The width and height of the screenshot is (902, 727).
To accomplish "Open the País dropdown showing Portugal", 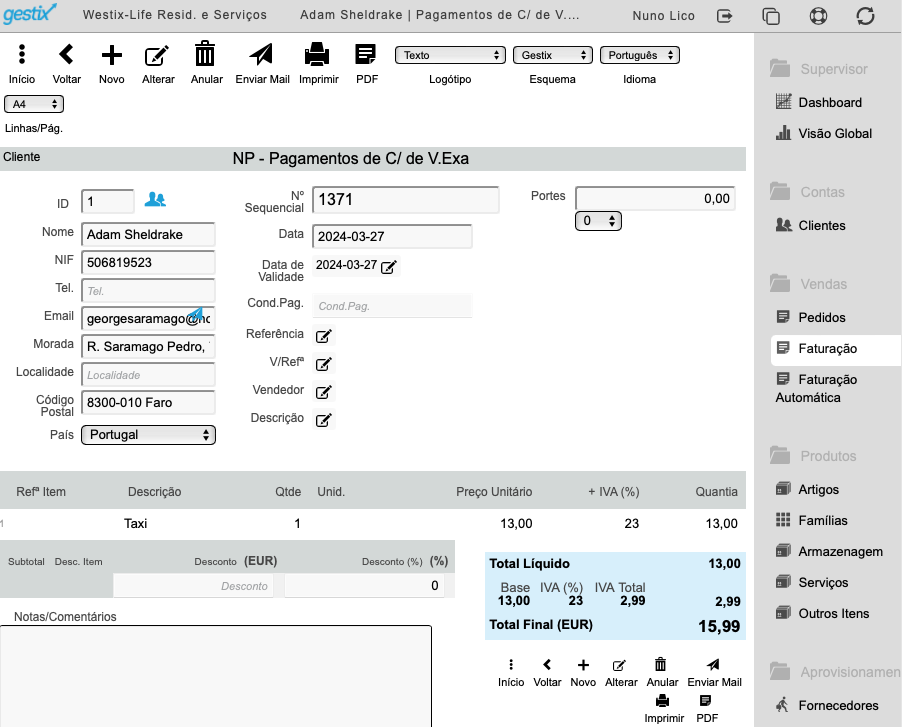I will click(x=148, y=435).
